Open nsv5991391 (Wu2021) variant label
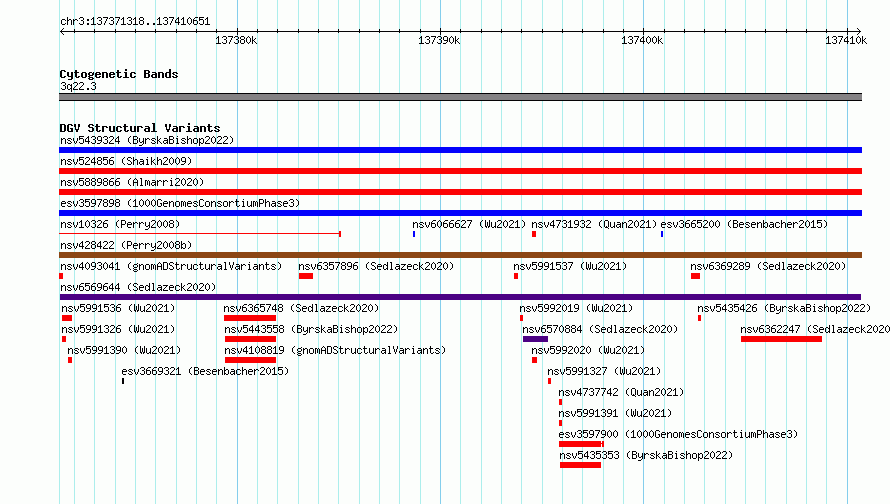 click(615, 413)
